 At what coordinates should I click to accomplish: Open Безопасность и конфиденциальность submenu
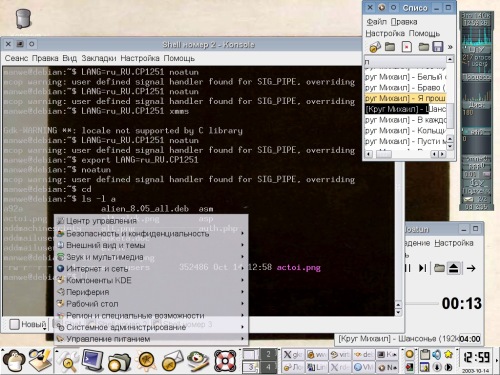click(151, 234)
